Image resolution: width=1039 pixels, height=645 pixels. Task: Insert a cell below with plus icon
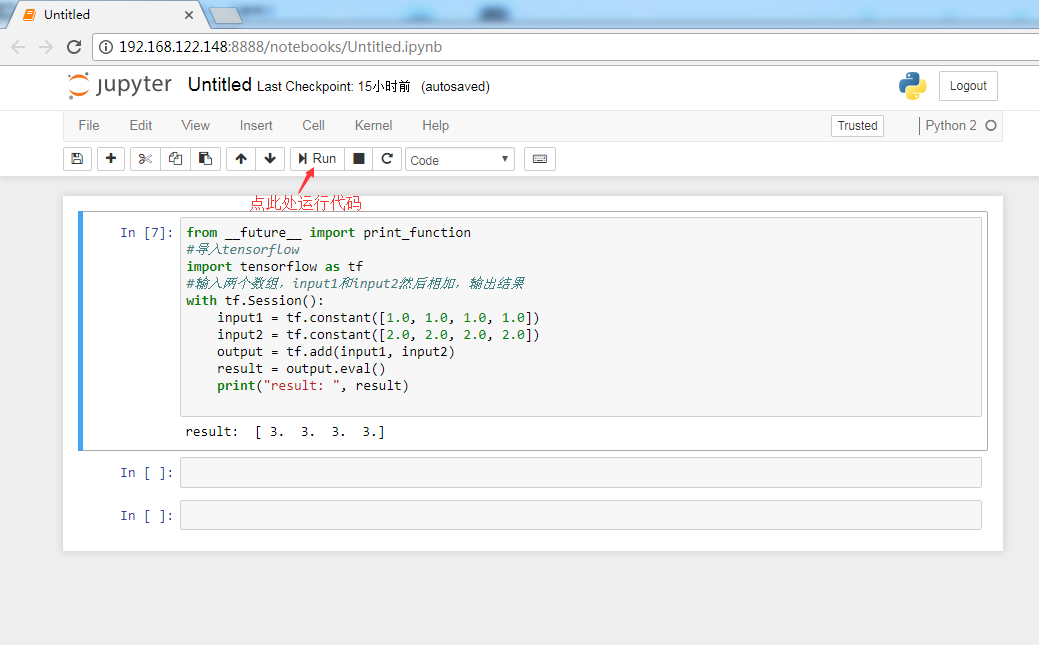tap(111, 159)
